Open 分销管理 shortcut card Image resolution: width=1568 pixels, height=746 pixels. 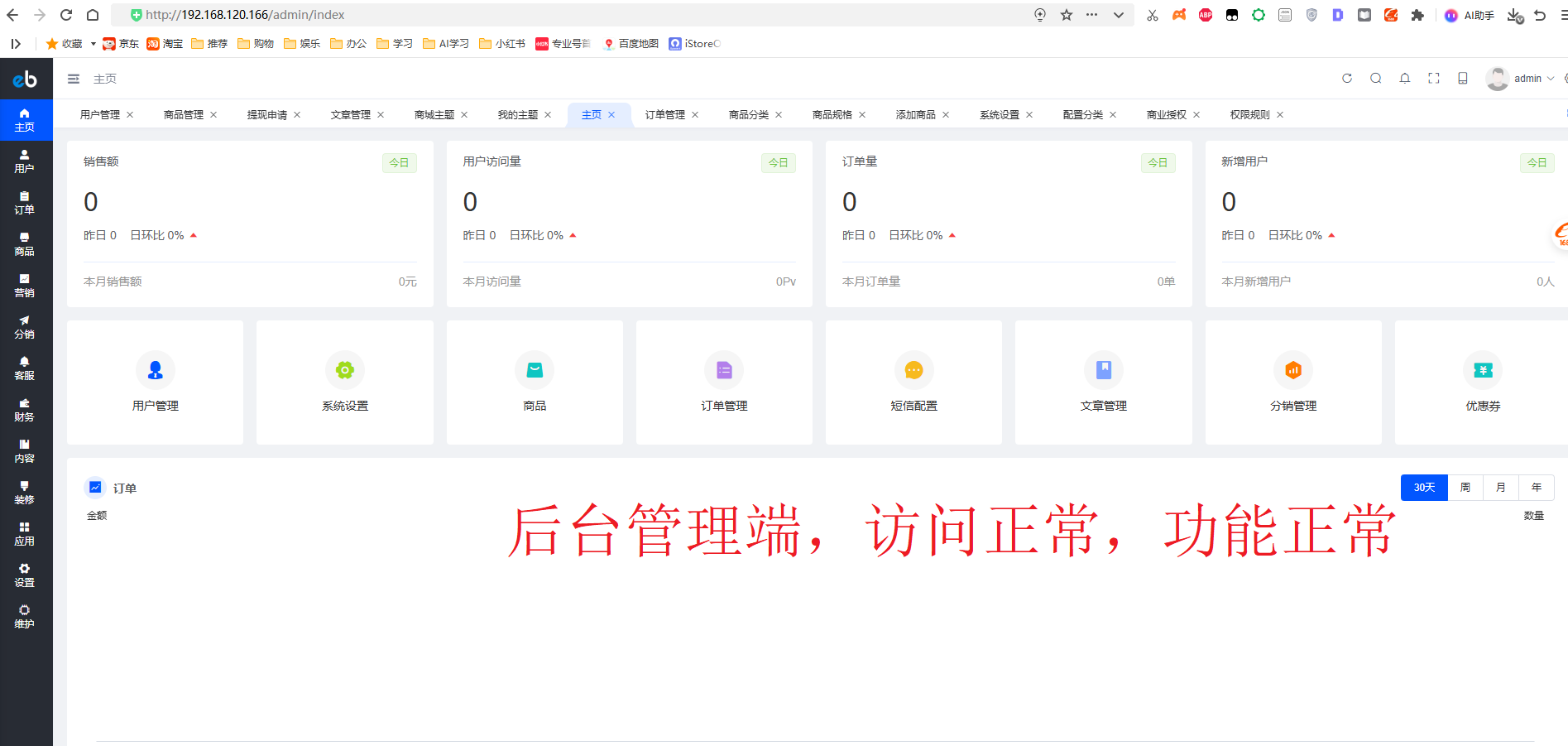click(x=1293, y=383)
